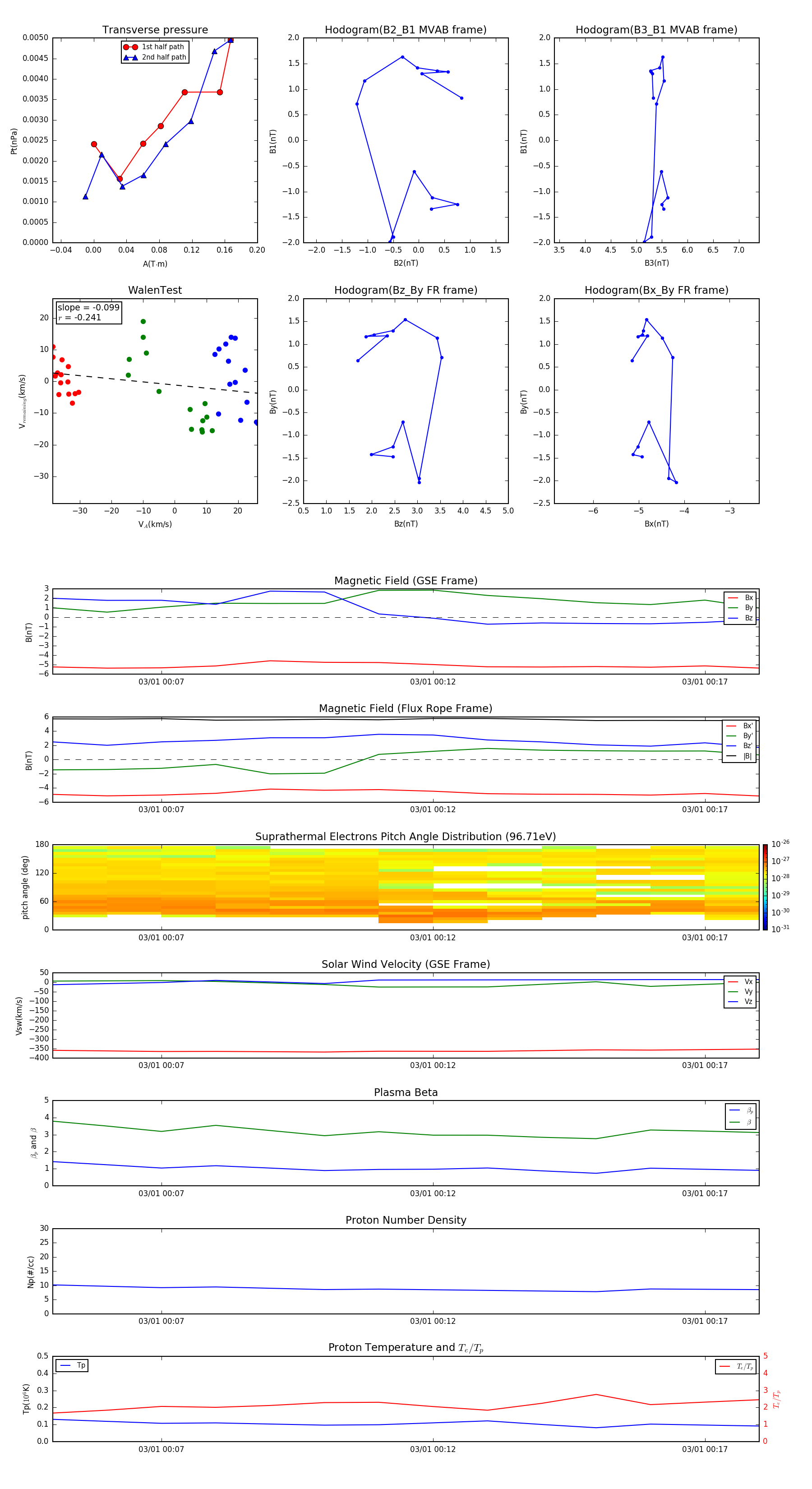Click the 'Proton Number Density' title
This screenshot has height=1489, width=812.
point(406,1220)
